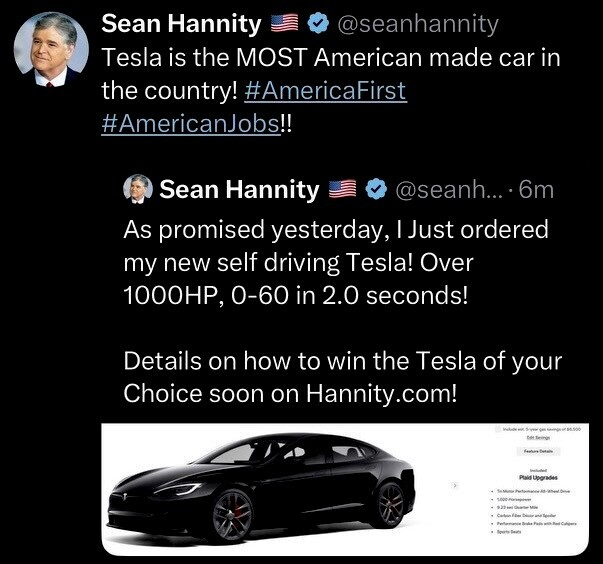Click the next-image chevron beside the car

click(x=457, y=484)
